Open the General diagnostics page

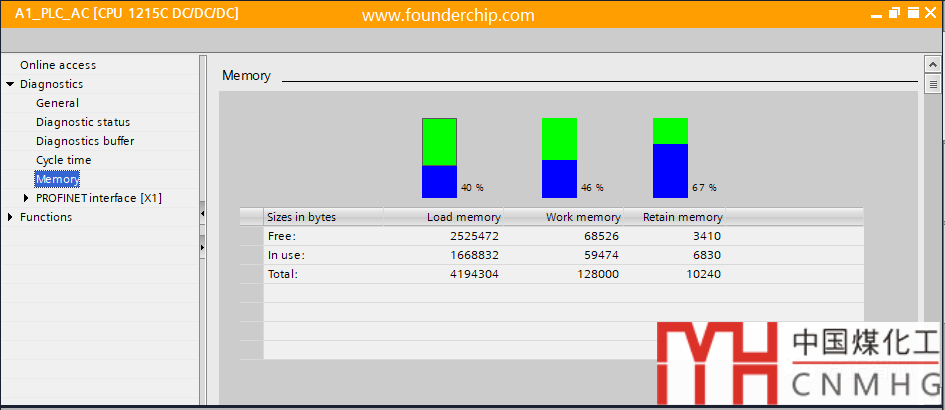tap(57, 103)
